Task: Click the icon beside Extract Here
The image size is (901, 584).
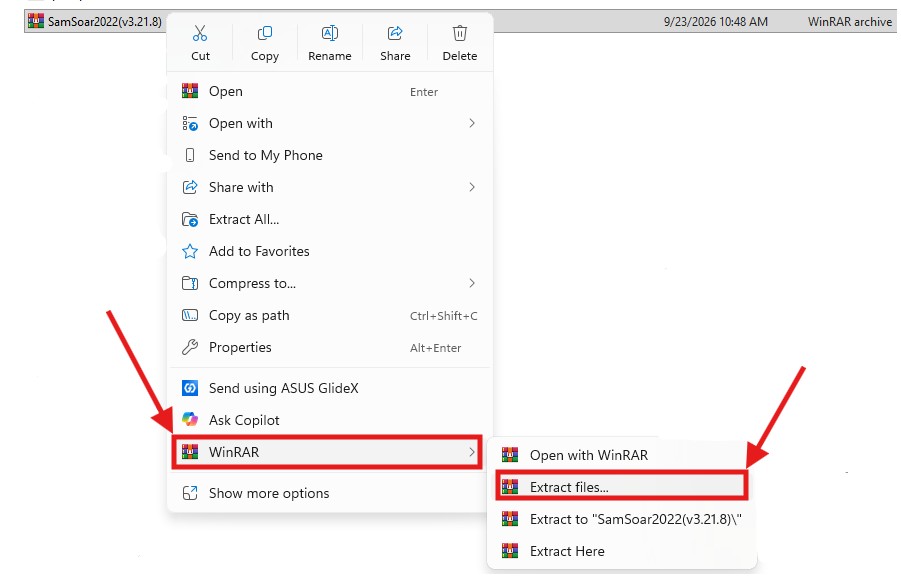Action: click(x=510, y=551)
